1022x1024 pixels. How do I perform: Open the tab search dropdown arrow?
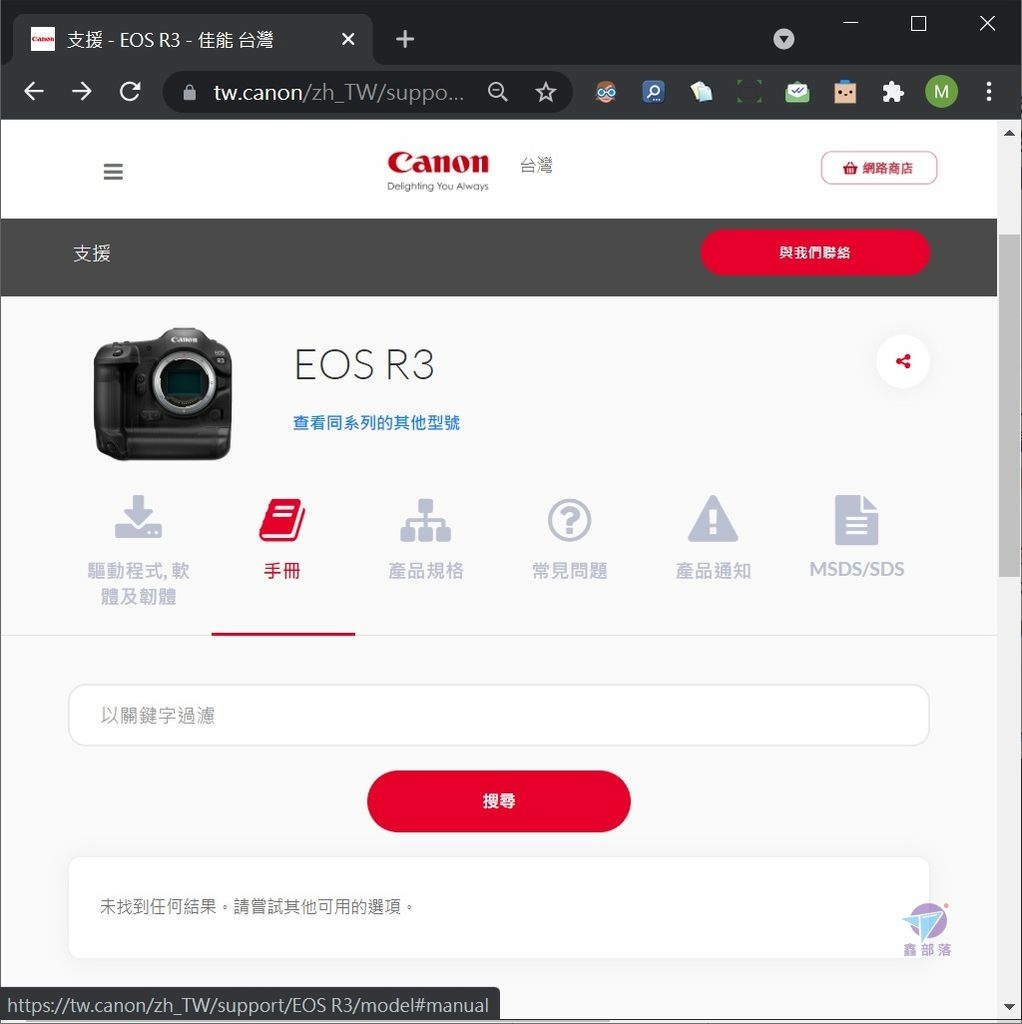(784, 39)
